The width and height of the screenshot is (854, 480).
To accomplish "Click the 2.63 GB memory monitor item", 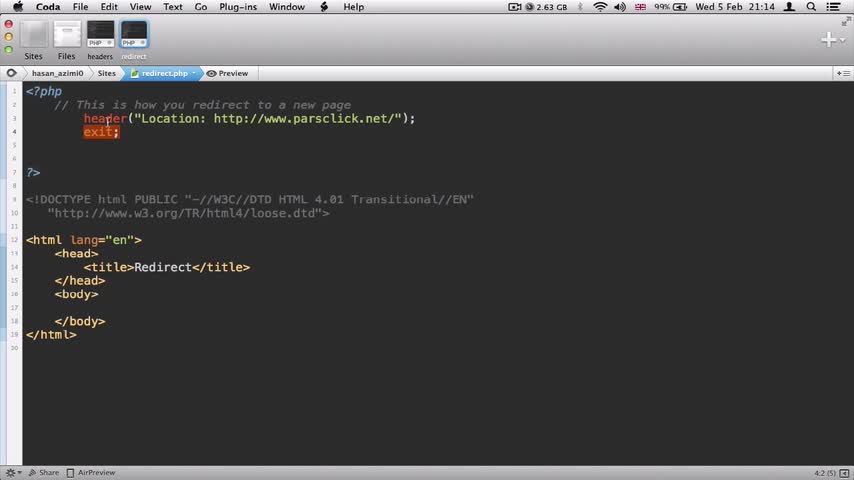I will click(546, 7).
